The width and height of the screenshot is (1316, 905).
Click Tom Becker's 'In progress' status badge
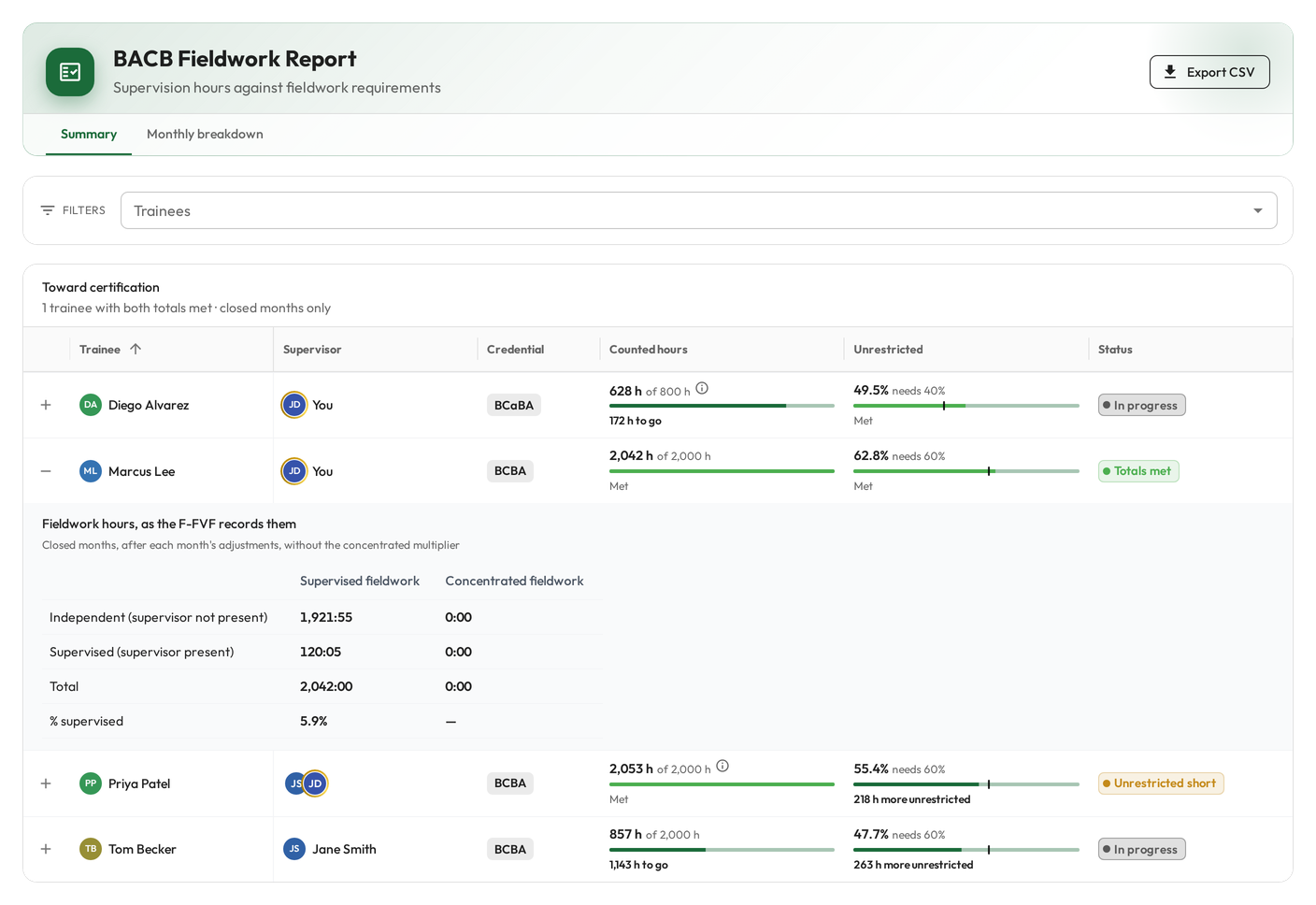pos(1142,849)
